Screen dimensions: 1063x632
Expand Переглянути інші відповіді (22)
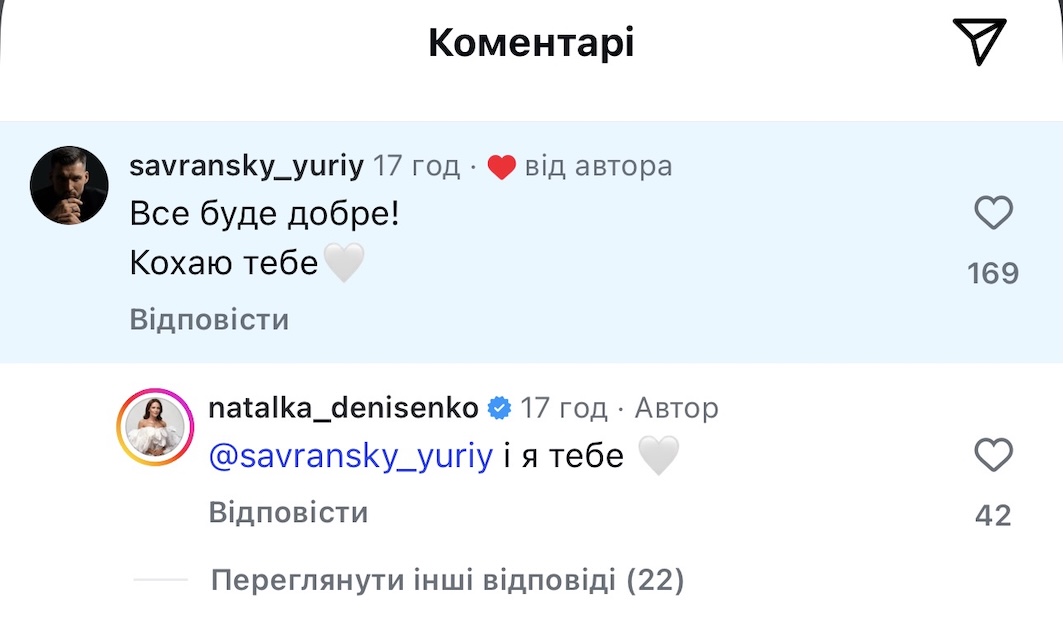coord(447,580)
